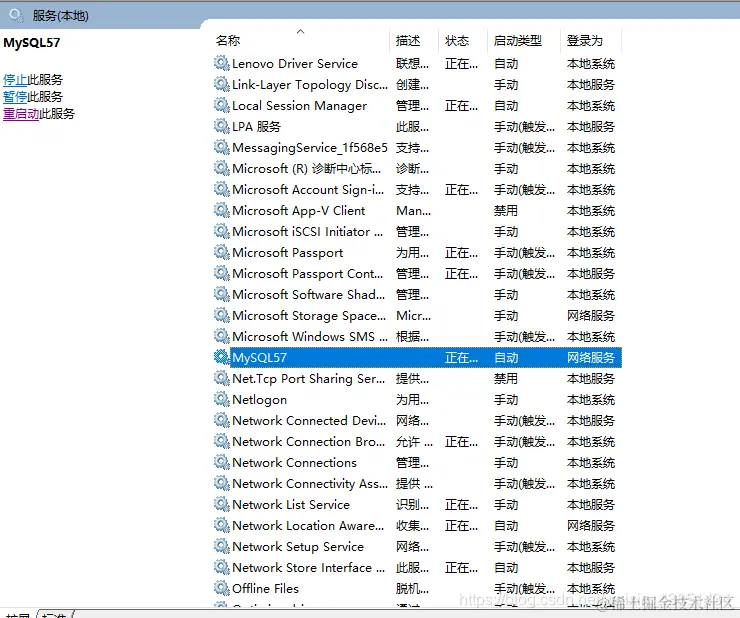Select Local Session Manager service name

pos(299,106)
